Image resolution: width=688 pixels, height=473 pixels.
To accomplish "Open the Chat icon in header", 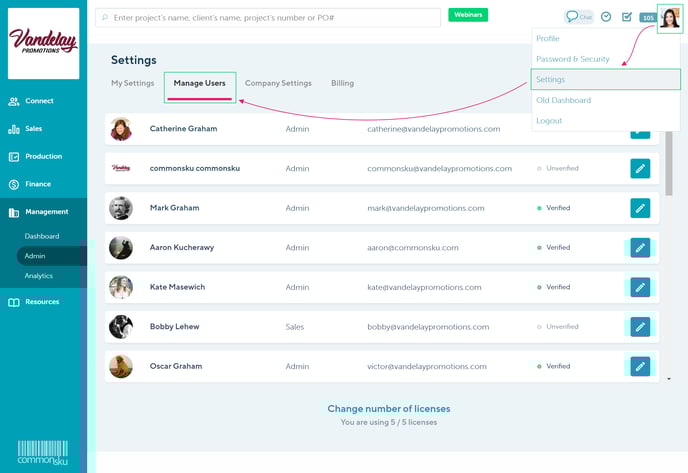I will click(579, 17).
